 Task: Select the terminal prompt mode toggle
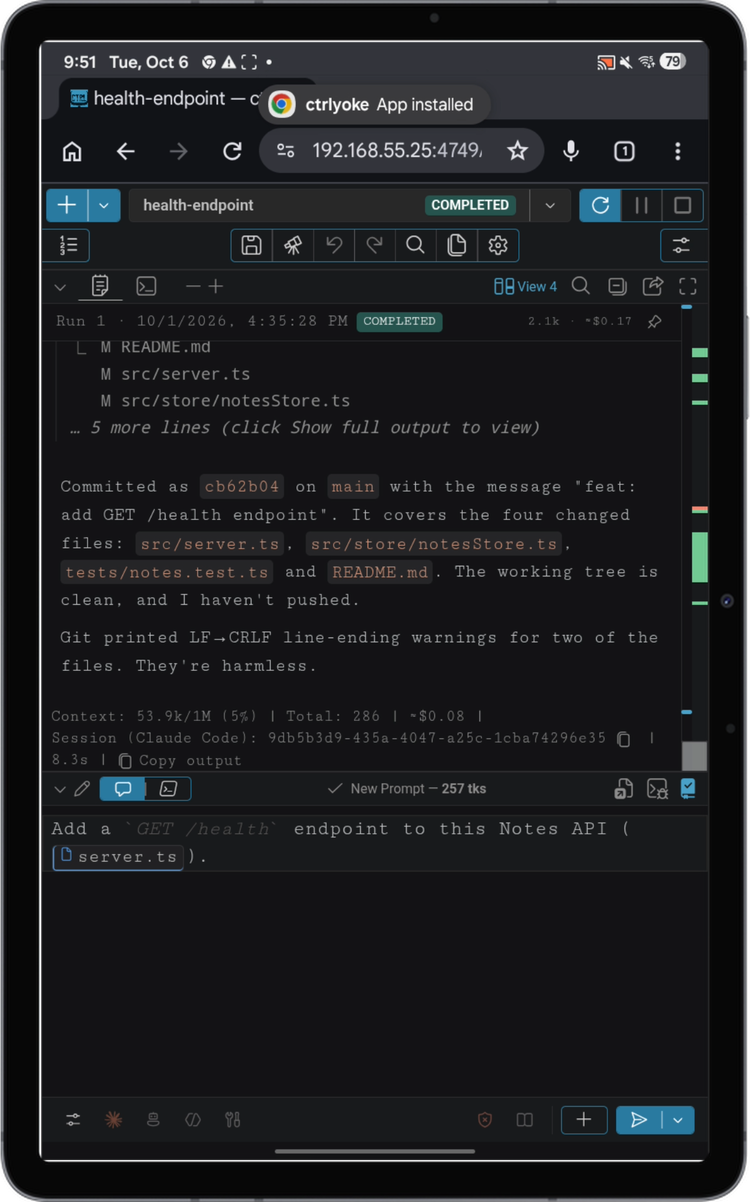coord(168,789)
